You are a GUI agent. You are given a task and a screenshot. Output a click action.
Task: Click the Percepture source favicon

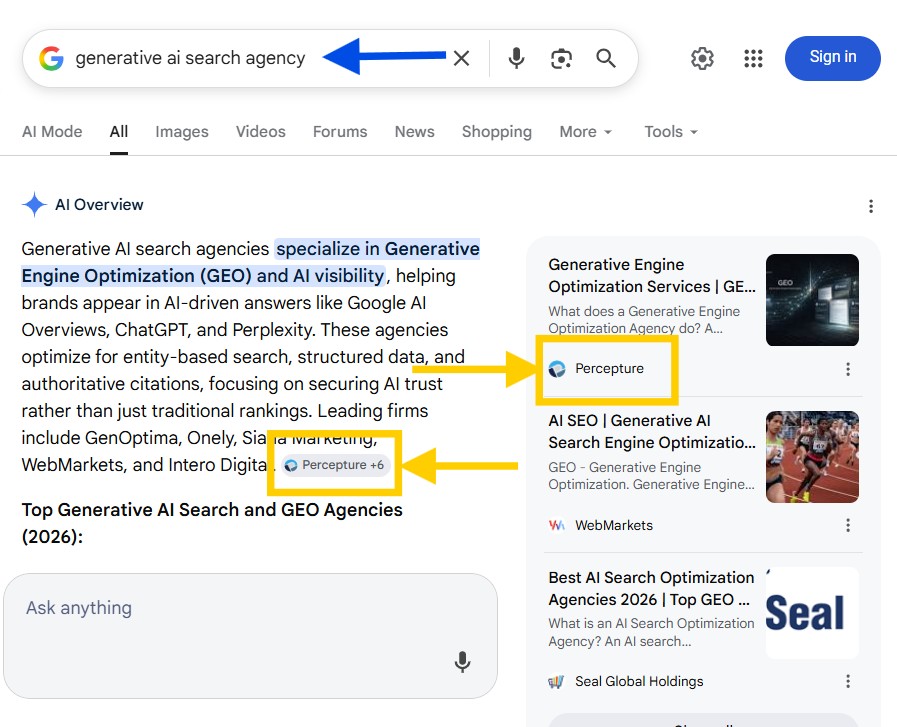[x=557, y=369]
